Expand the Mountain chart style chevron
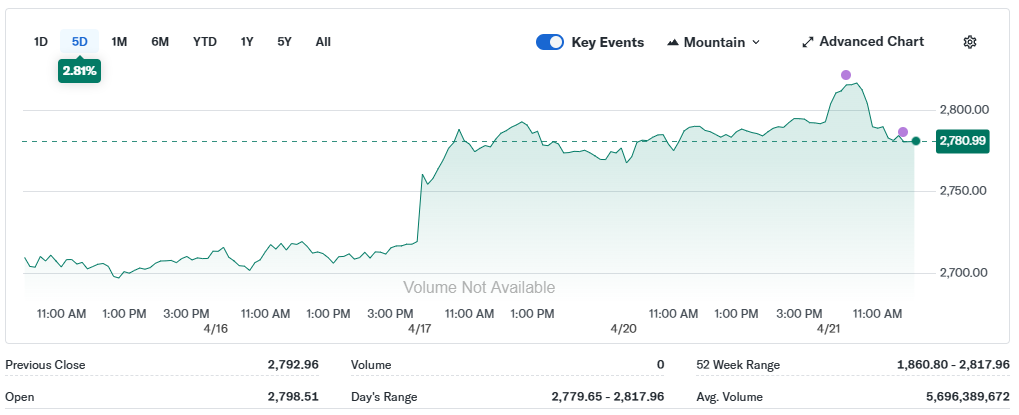1019x415 pixels. click(756, 42)
